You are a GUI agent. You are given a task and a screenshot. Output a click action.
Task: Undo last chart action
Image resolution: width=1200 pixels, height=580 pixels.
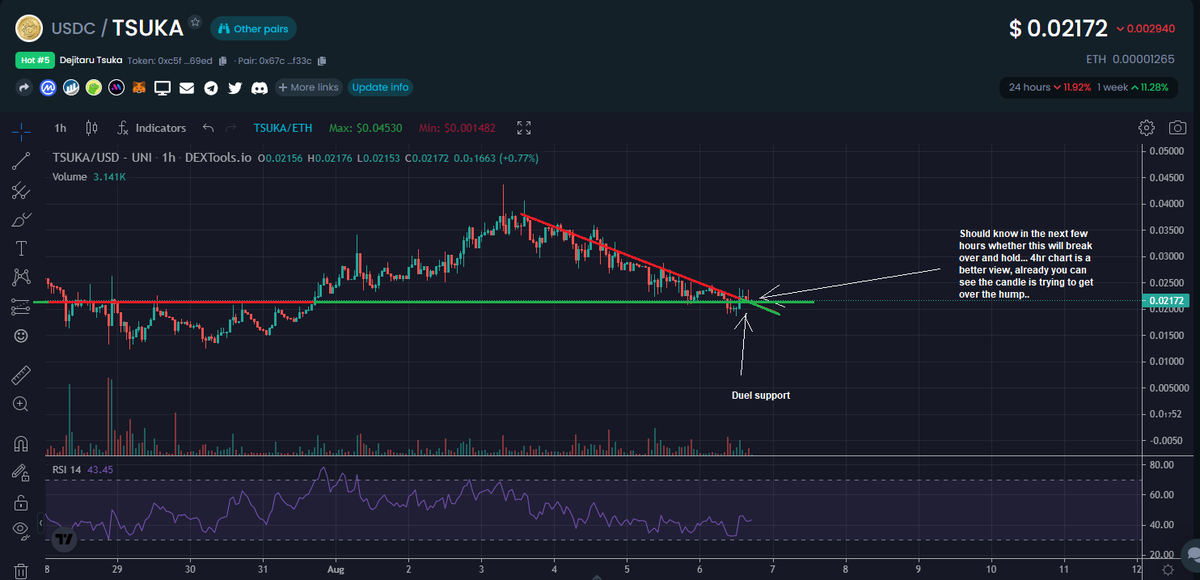point(208,128)
